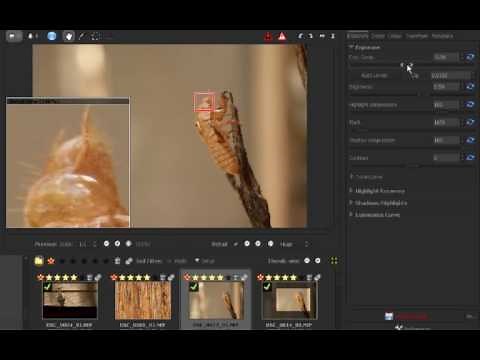Zoom in the preview
This screenshot has width=480, height=360.
[117, 244]
